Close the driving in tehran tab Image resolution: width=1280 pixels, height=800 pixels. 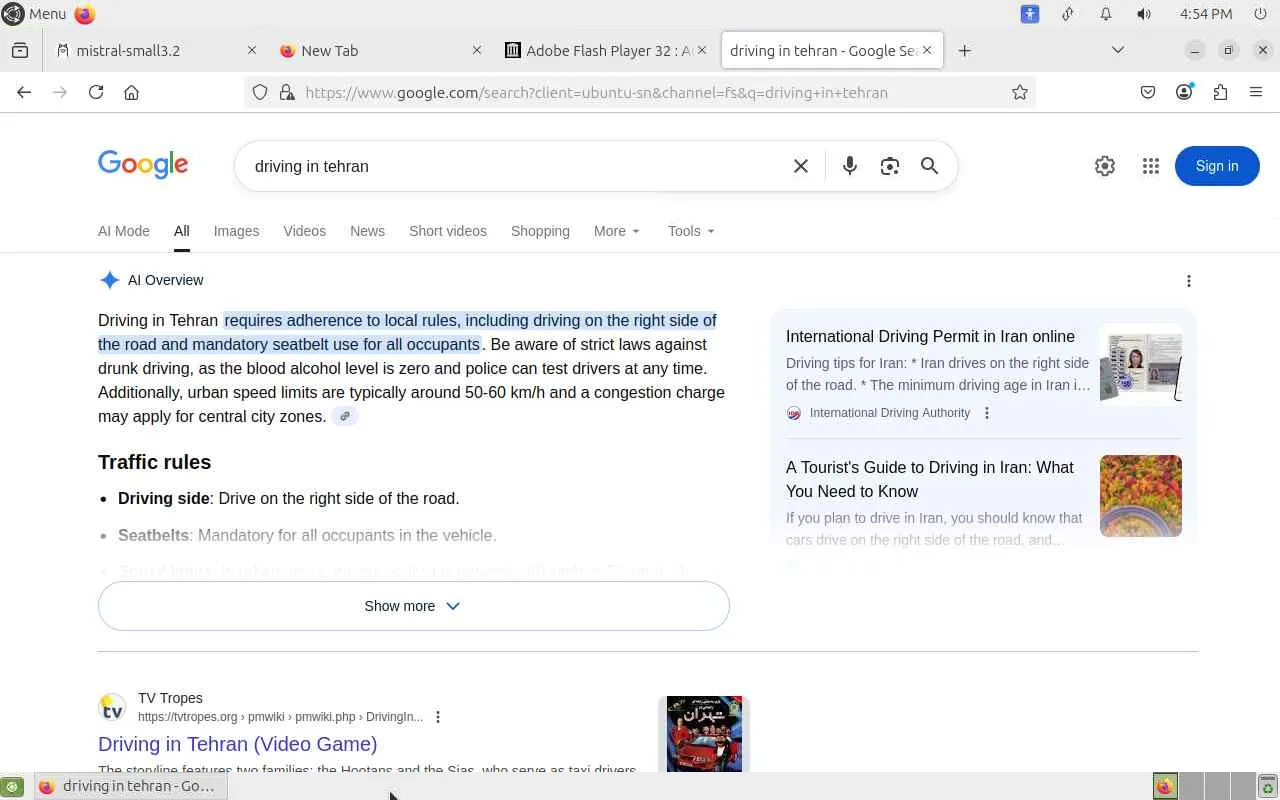tap(927, 50)
